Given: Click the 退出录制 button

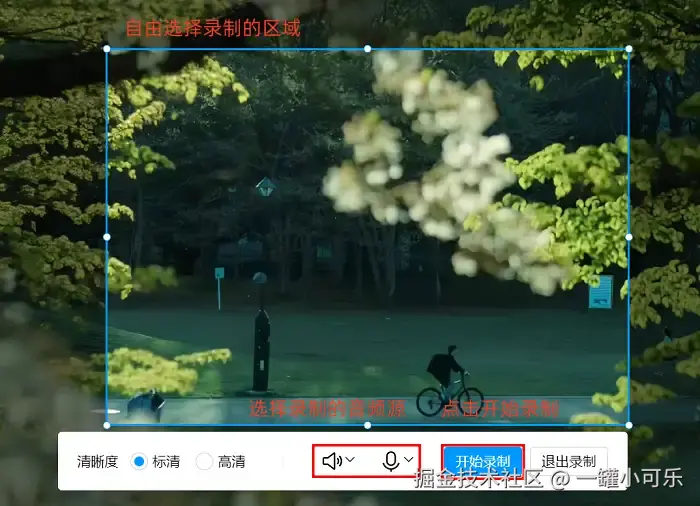Looking at the screenshot, I should (569, 461).
